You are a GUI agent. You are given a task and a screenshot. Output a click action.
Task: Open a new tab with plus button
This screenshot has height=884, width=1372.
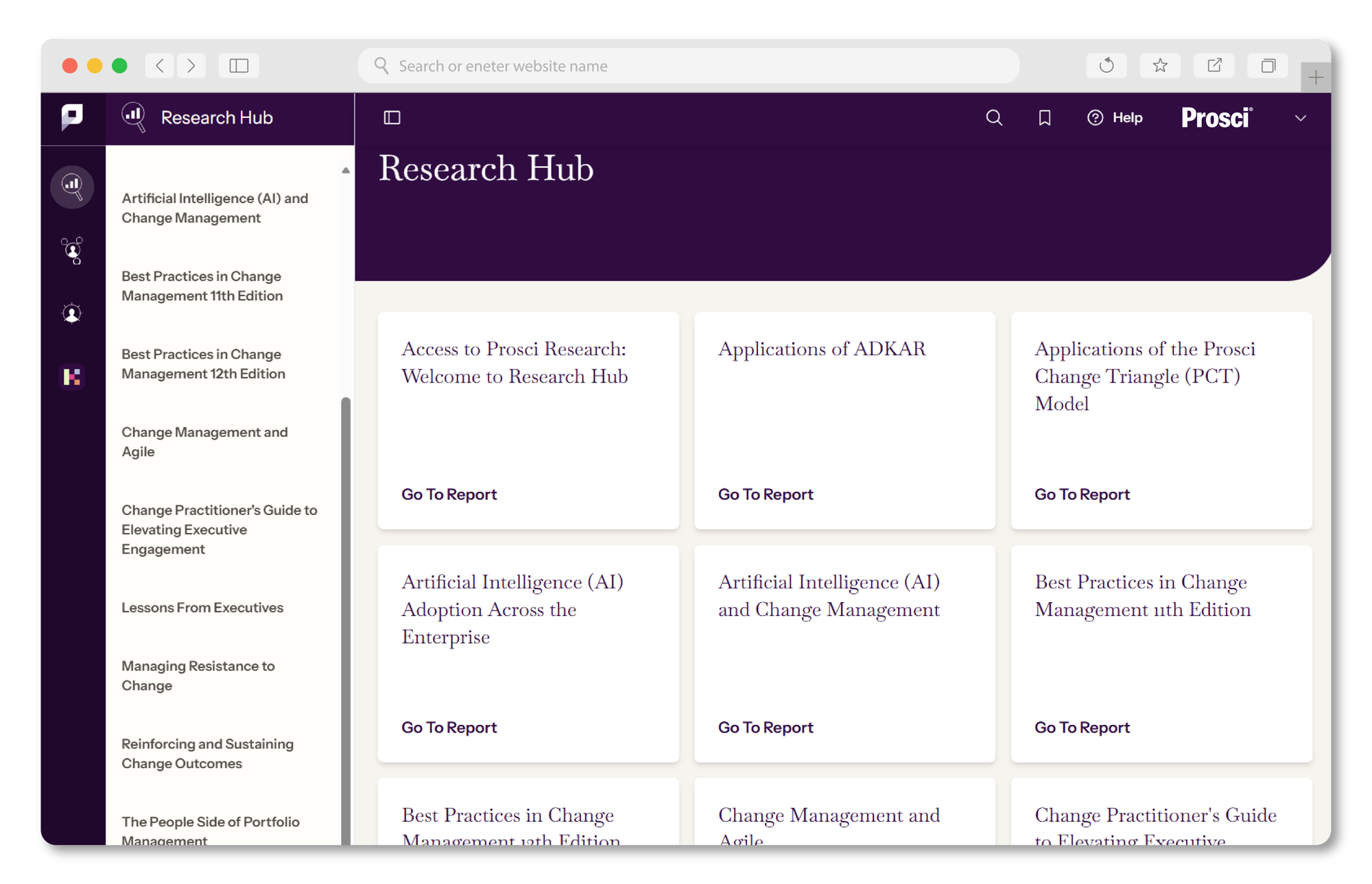(x=1316, y=77)
